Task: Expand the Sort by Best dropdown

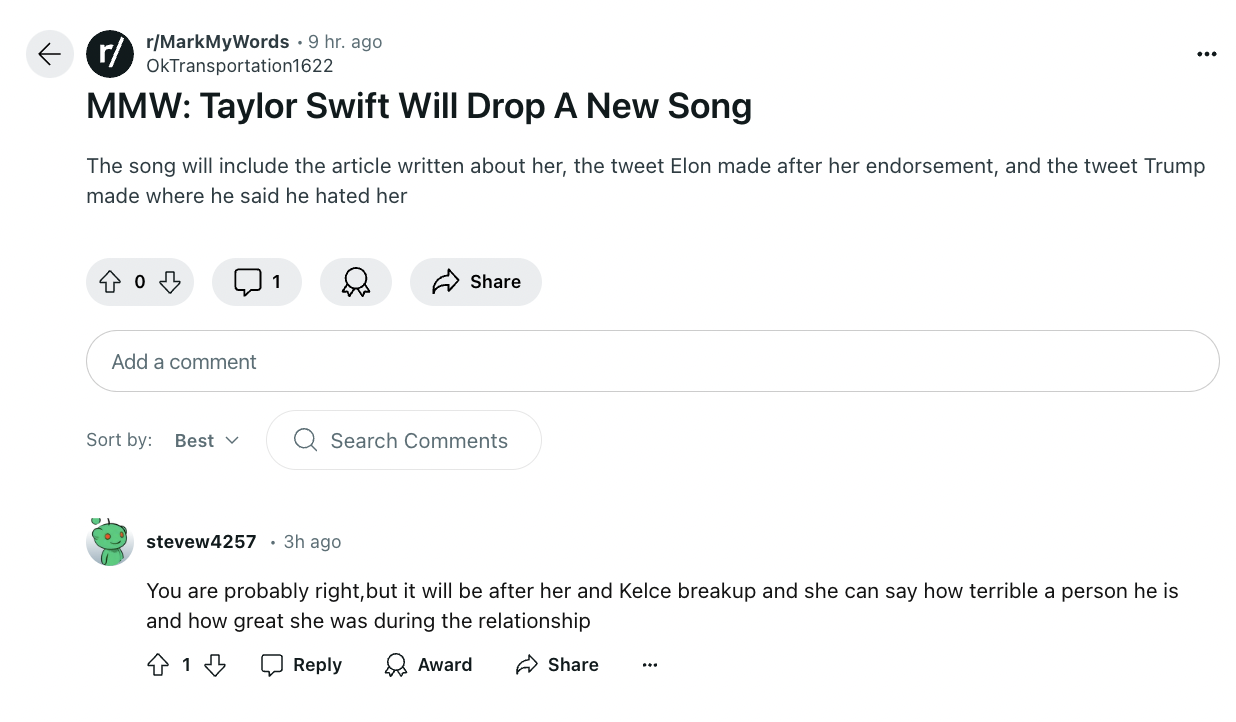Action: coord(207,441)
